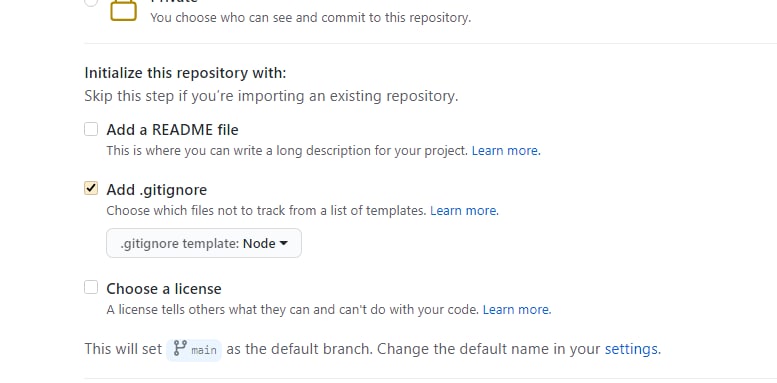Click the Initialize this repository with heading
777x383 pixels.
coord(185,73)
